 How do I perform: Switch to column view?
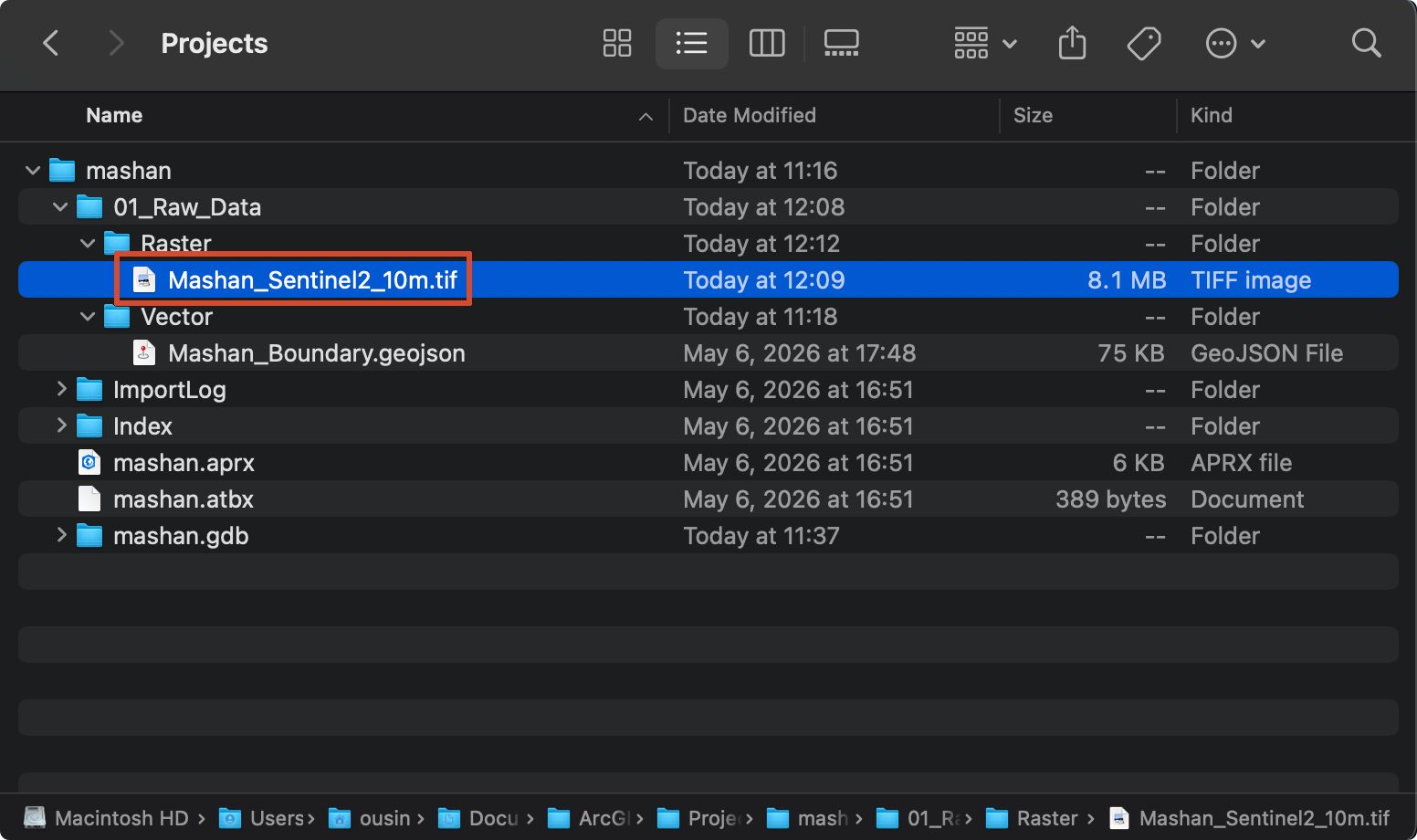(x=767, y=43)
